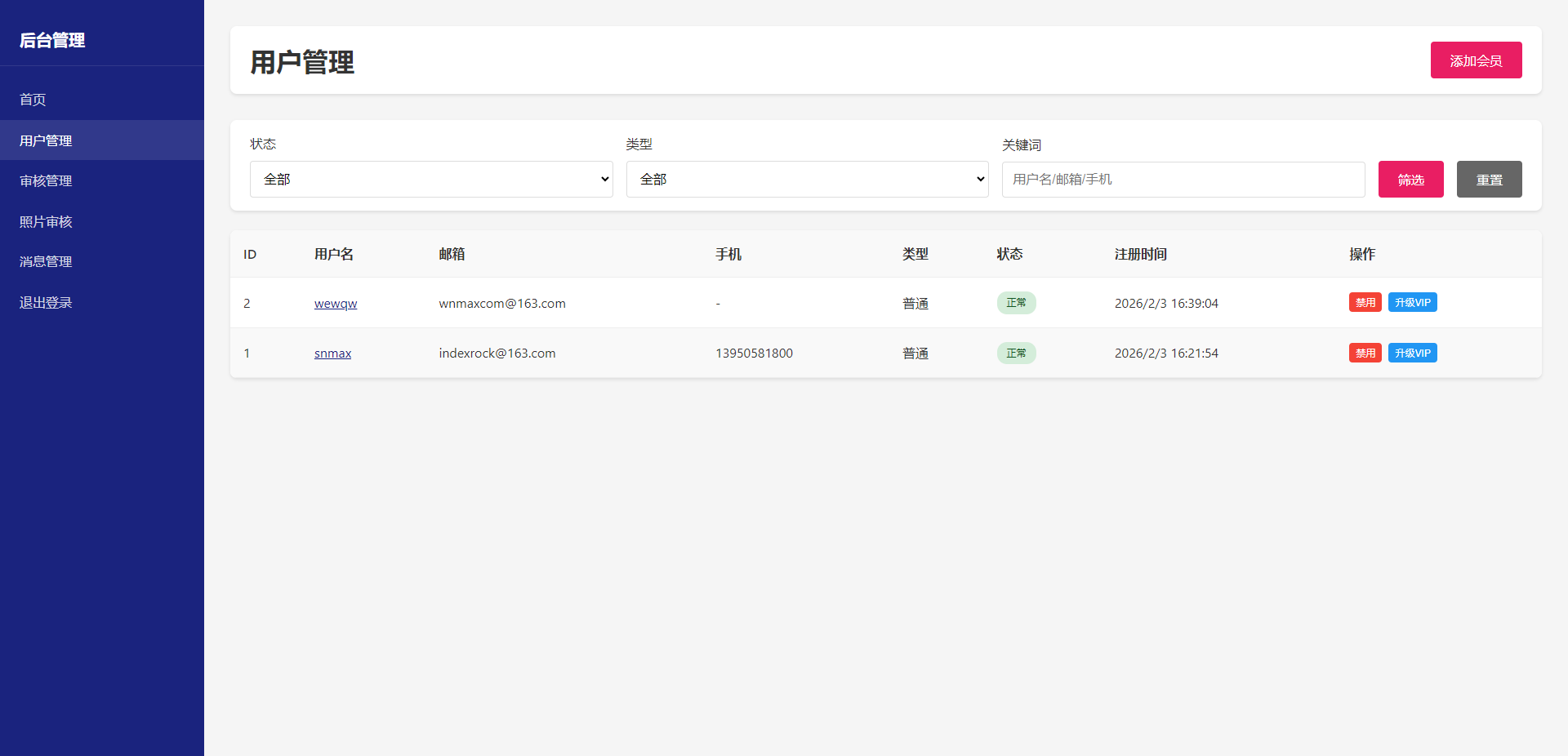Screen dimensions: 1568x756
Task: Click the gray 重置 reset button
Action: pos(1489,179)
